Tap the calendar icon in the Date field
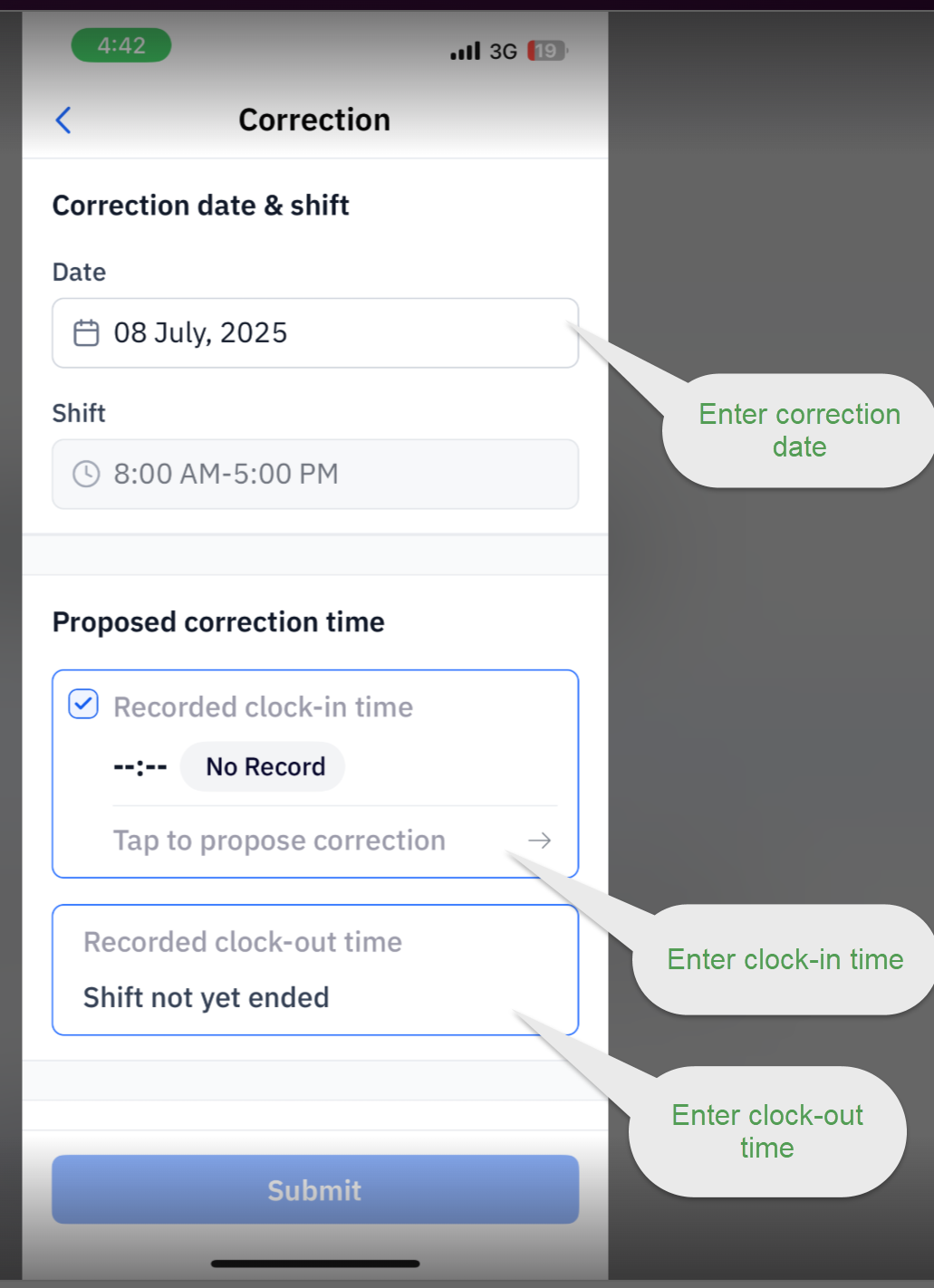Image resolution: width=934 pixels, height=1288 pixels. click(x=85, y=333)
